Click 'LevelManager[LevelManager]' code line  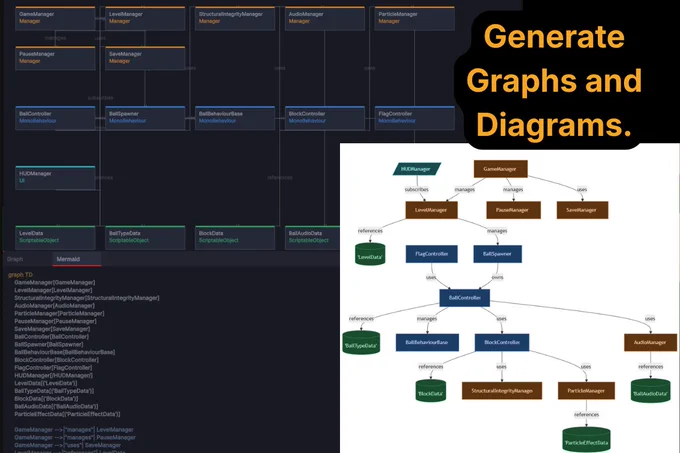[x=53, y=290]
